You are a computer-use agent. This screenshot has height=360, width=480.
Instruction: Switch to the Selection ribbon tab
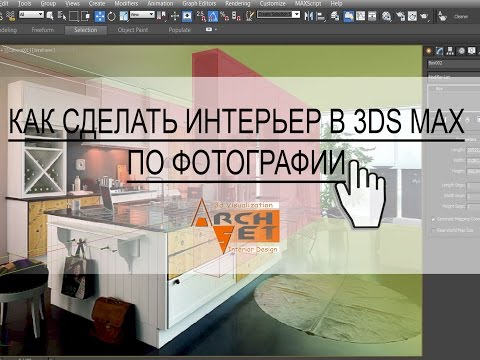coord(86,30)
